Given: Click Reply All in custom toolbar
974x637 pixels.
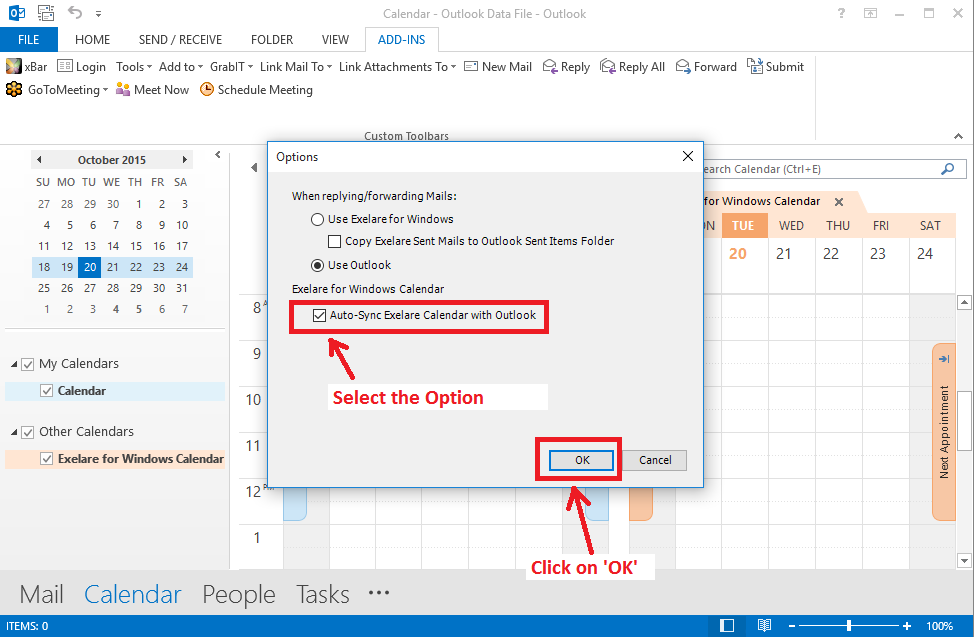Looking at the screenshot, I should coord(632,66).
